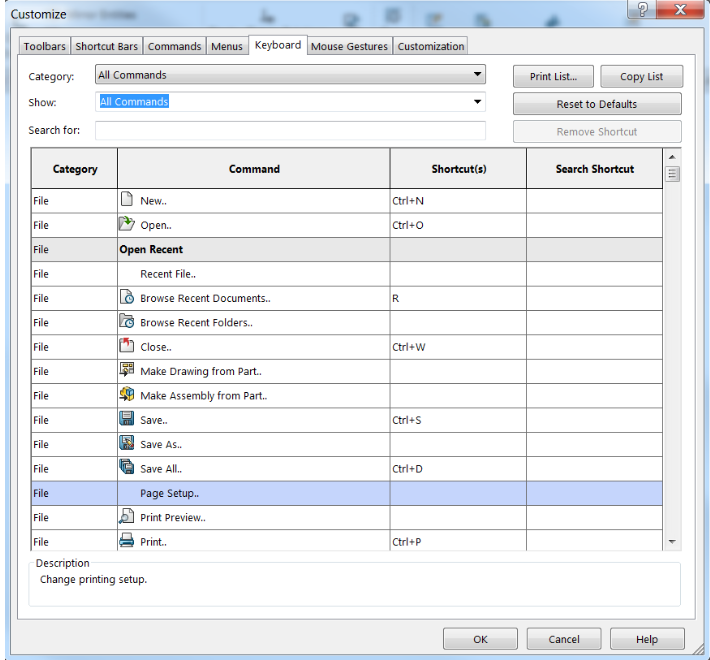Image resolution: width=710 pixels, height=660 pixels.
Task: Click the Make Assembly from Part icon
Action: point(127,395)
